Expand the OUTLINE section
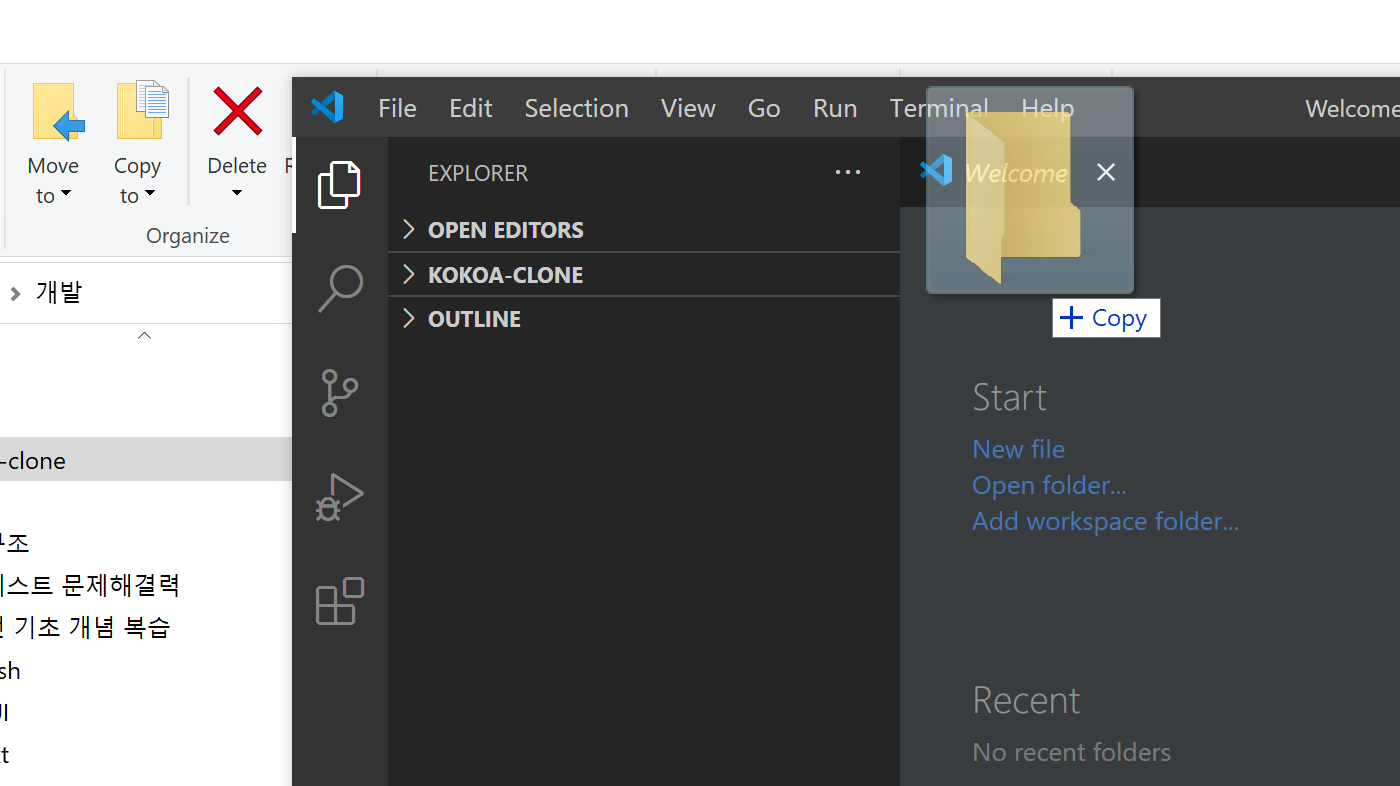This screenshot has width=1400, height=786. pyautogui.click(x=644, y=319)
